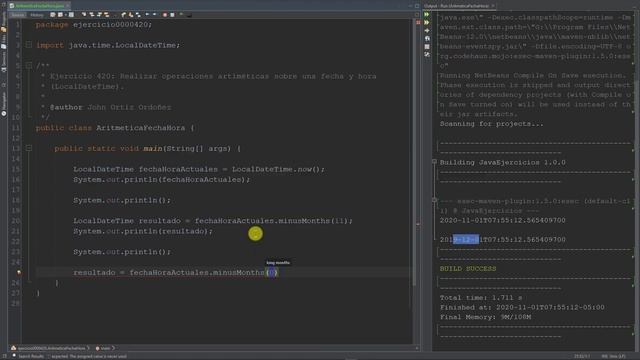Click Find Previous Occurrence toolbar icon
Viewport: 640px width, 360px height.
[92, 15]
